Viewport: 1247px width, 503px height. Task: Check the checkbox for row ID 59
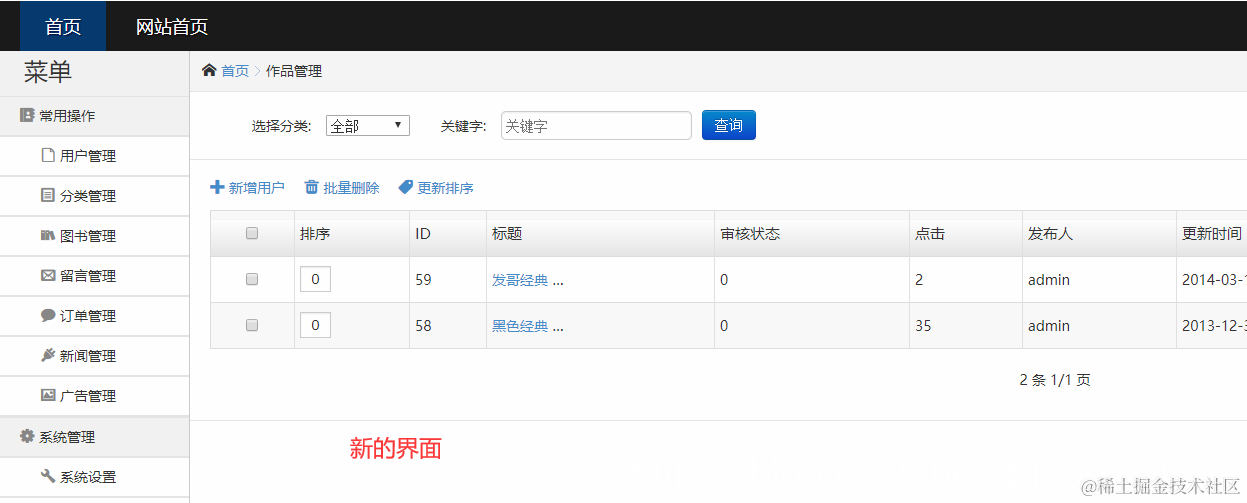(x=252, y=279)
